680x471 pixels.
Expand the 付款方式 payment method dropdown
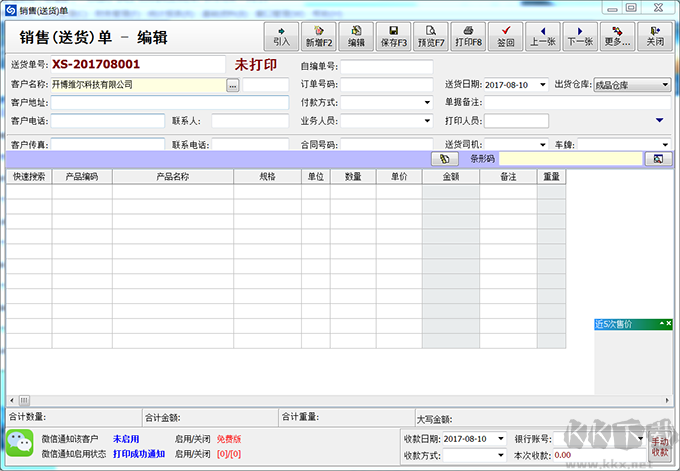click(427, 102)
